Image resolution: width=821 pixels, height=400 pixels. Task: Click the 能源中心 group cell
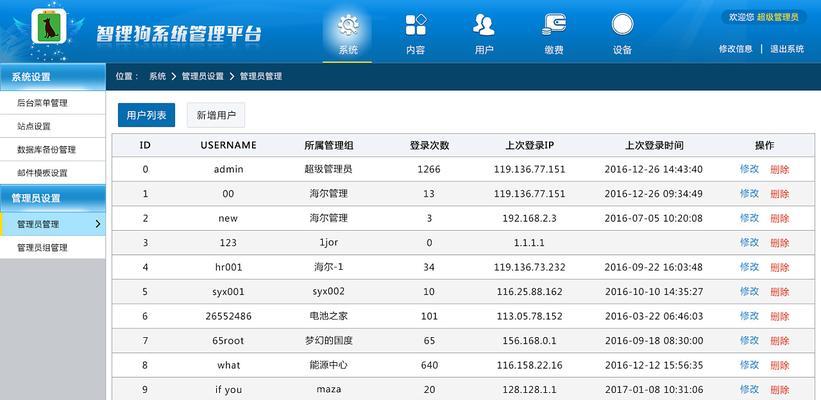click(328, 365)
